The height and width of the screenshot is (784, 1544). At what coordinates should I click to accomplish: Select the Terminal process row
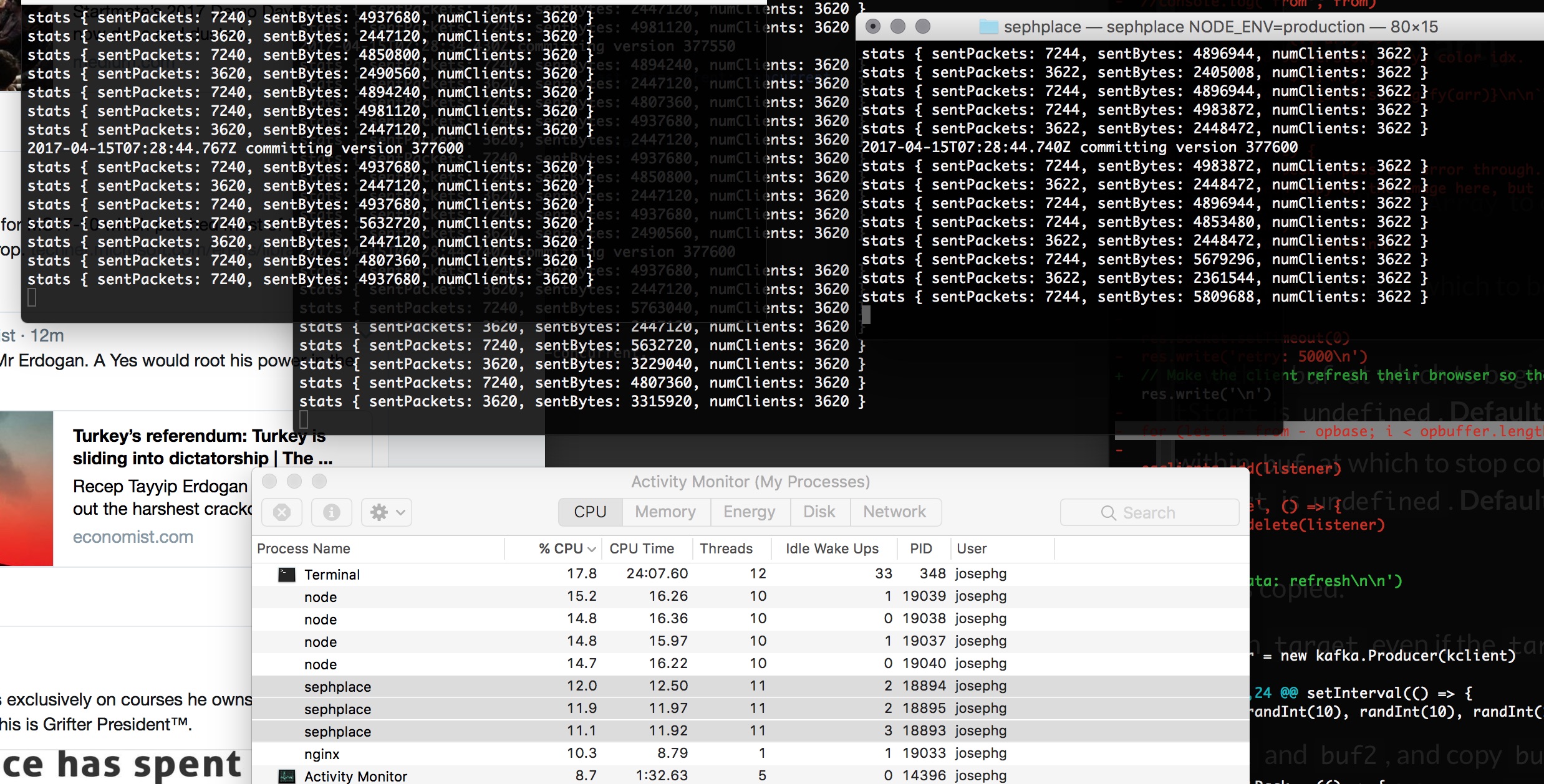point(751,574)
